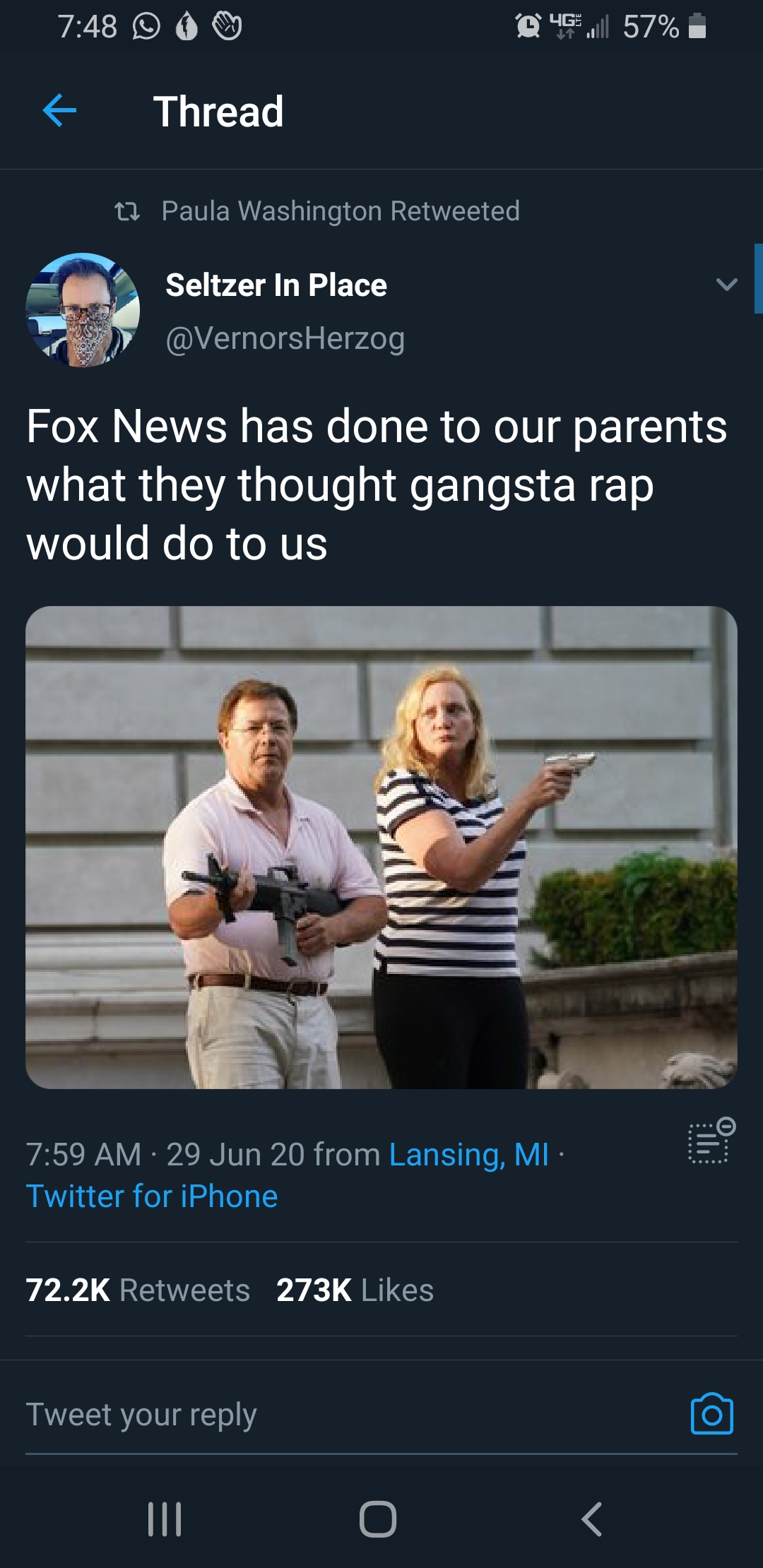
Task: Open the @VernorsHerzog handle
Action: tap(285, 338)
